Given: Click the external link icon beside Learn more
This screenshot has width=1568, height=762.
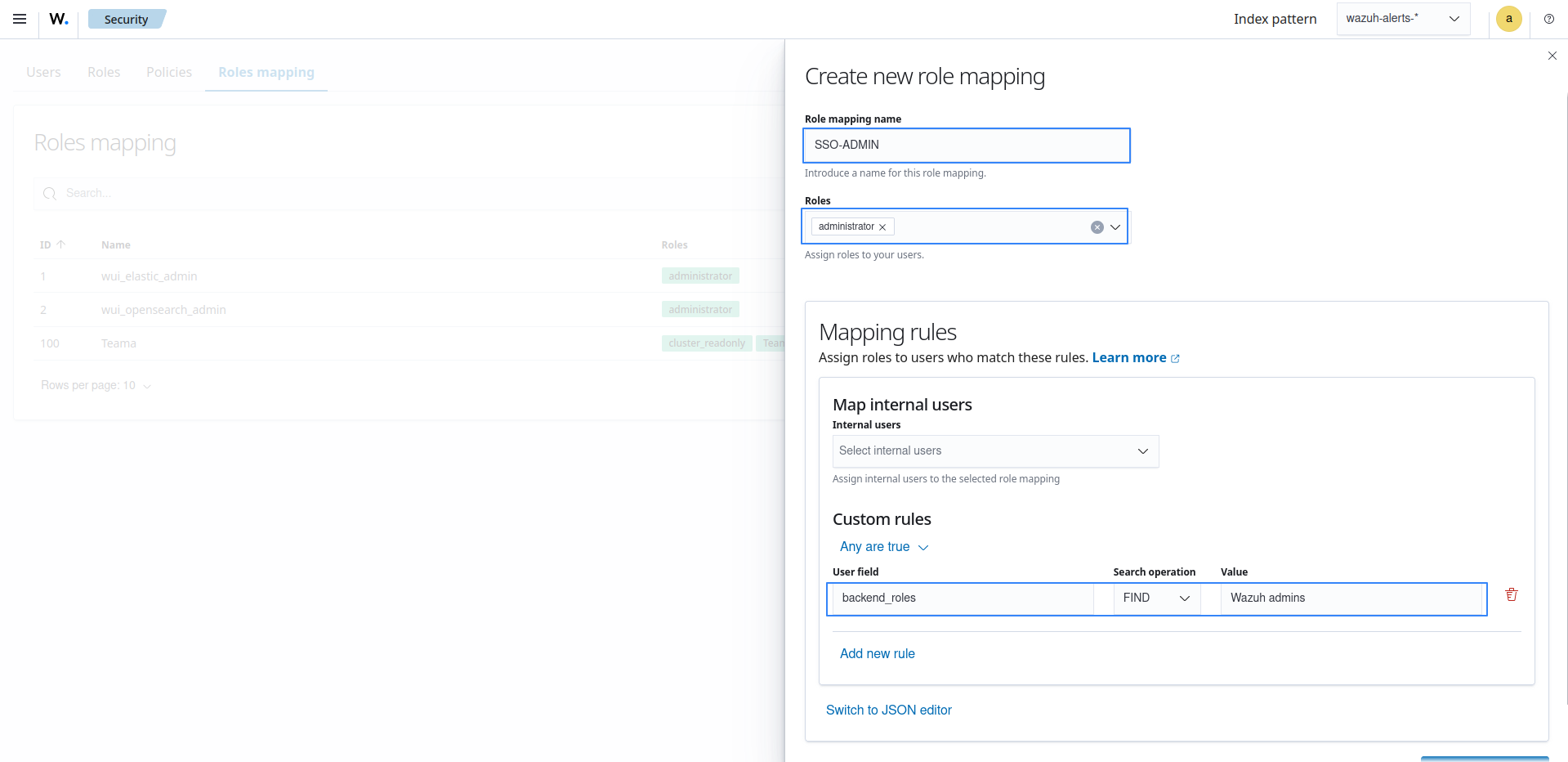Looking at the screenshot, I should [x=1175, y=357].
